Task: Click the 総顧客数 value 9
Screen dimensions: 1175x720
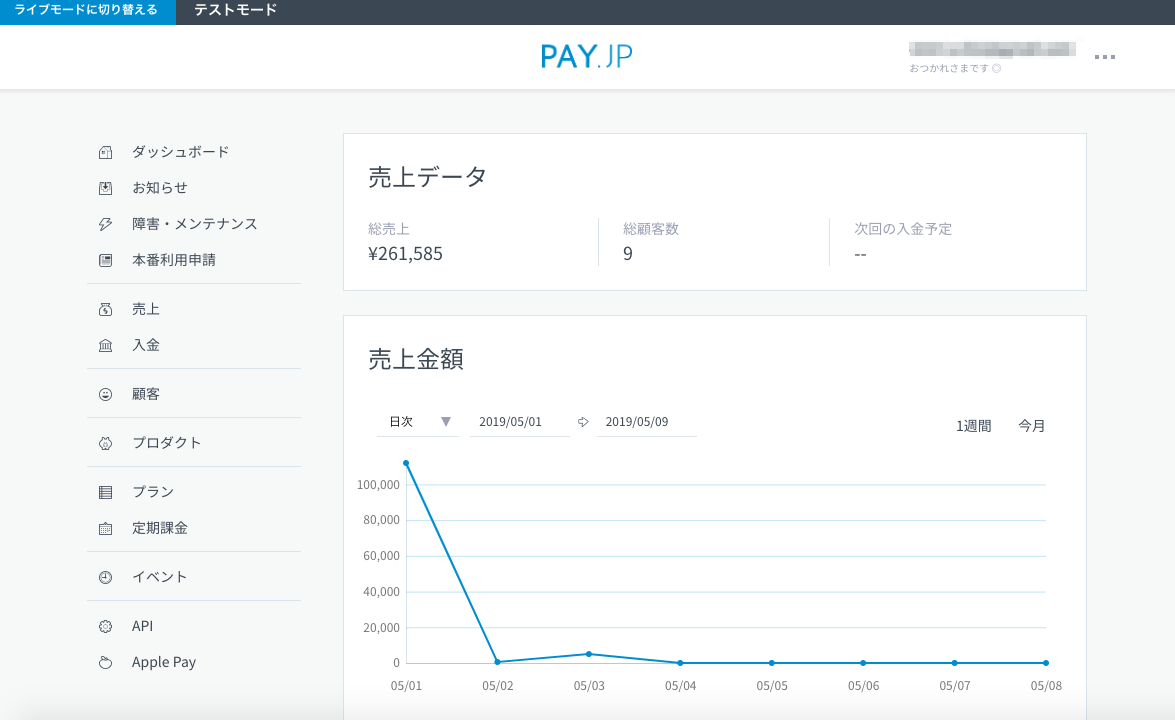Action: [x=628, y=254]
